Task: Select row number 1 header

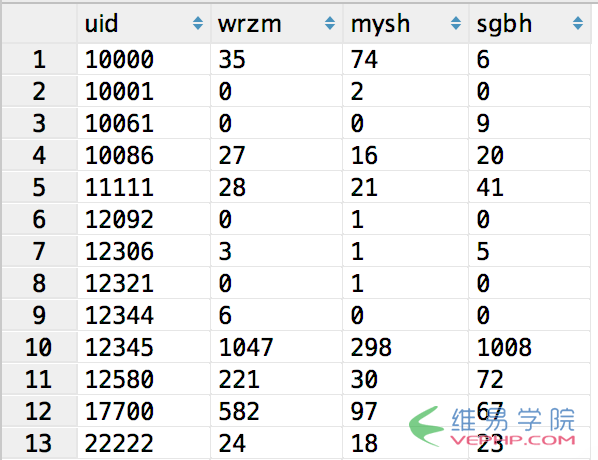Action: 39,59
